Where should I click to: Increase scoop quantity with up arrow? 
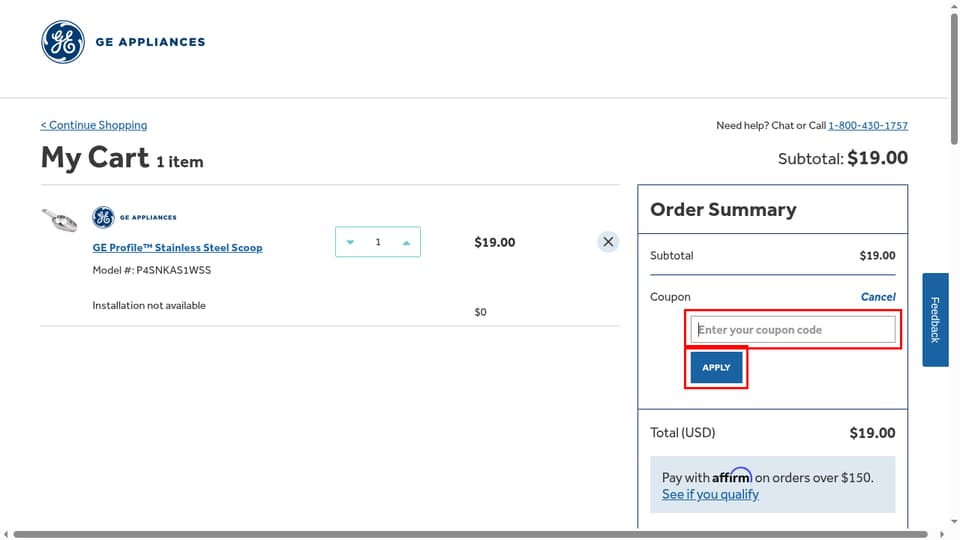tap(406, 242)
